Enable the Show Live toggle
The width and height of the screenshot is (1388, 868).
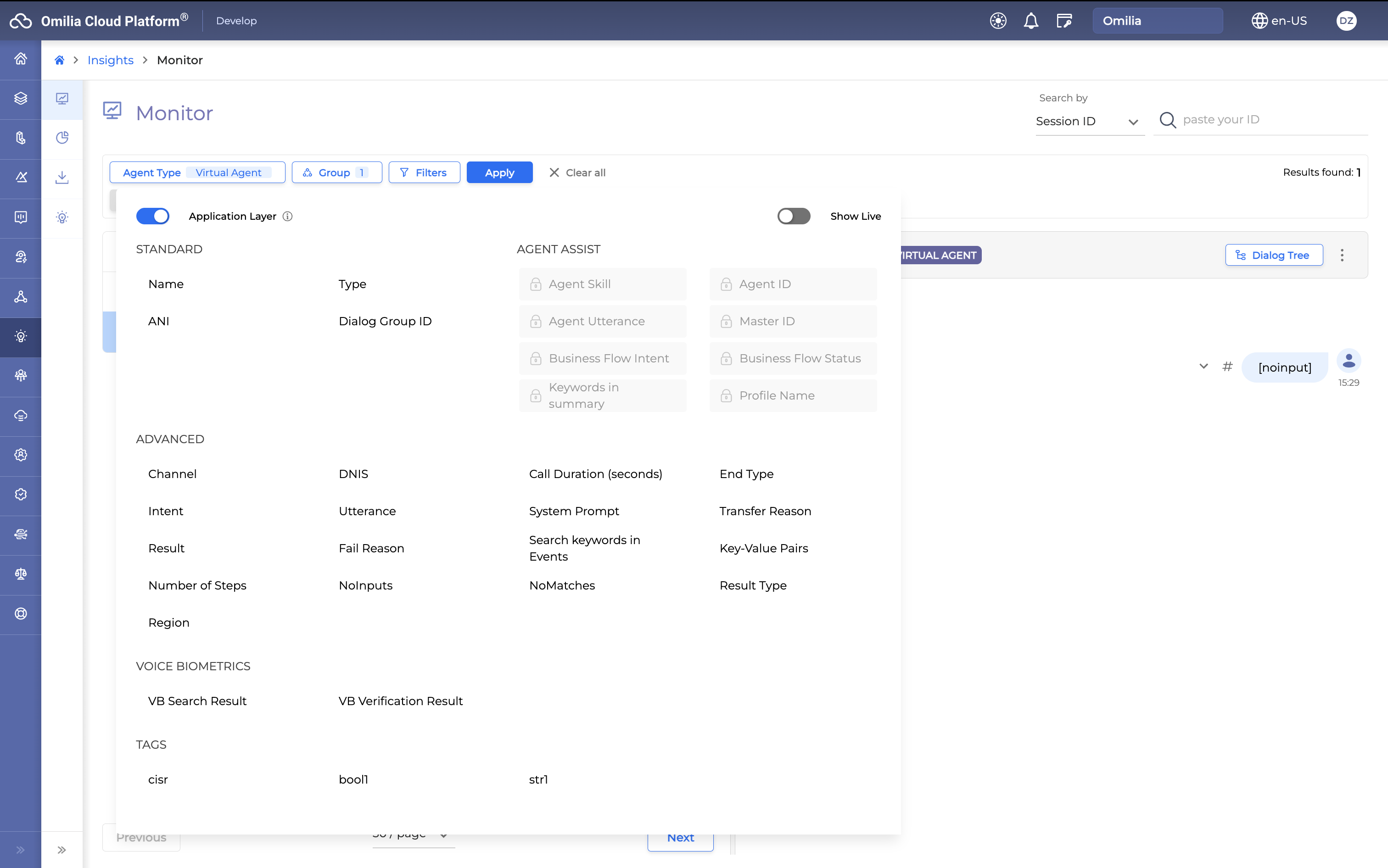point(794,217)
